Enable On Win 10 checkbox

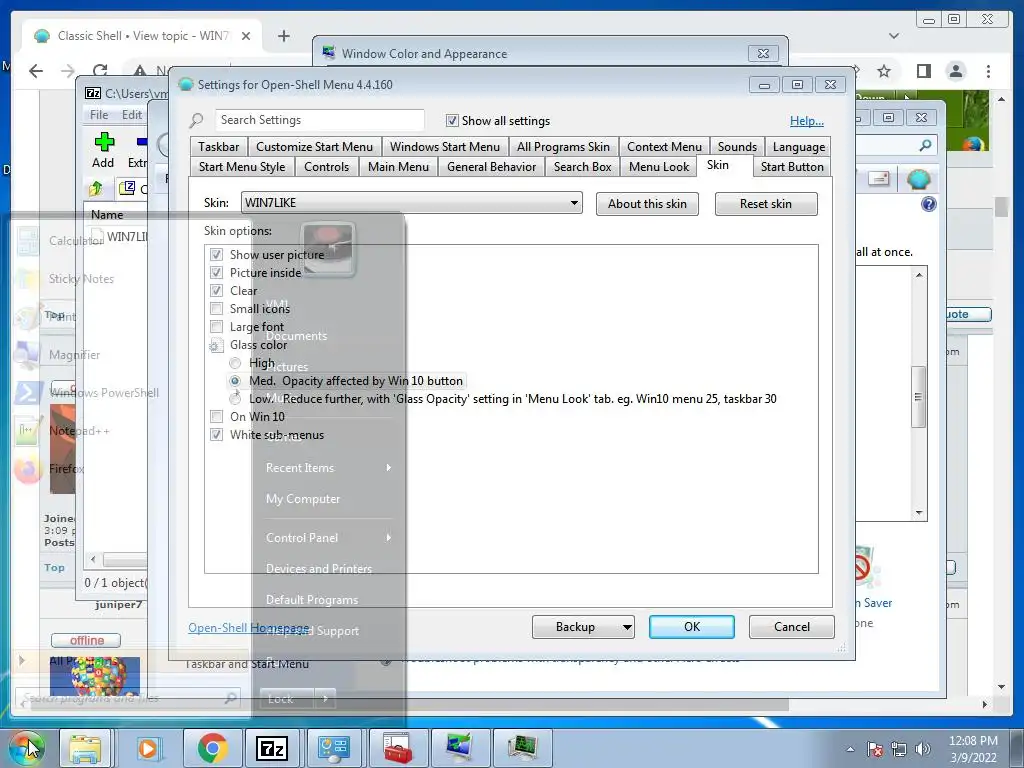pos(216,417)
